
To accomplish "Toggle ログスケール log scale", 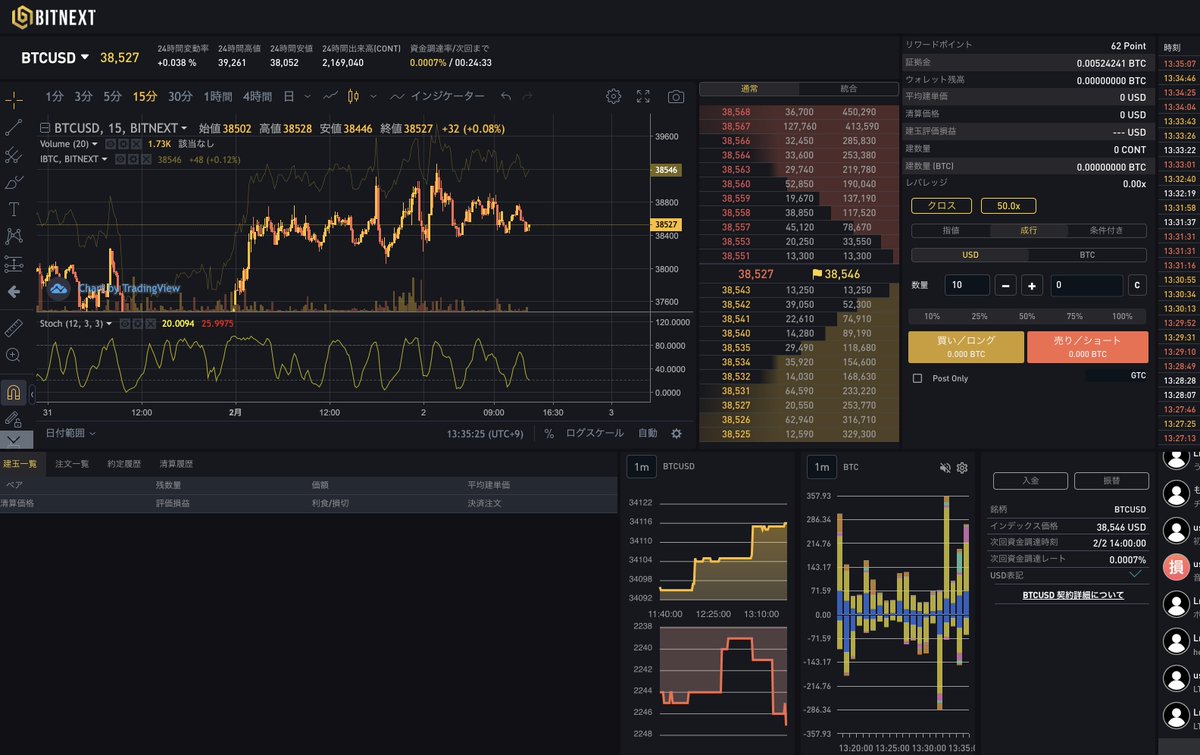I will pyautogui.click(x=595, y=433).
